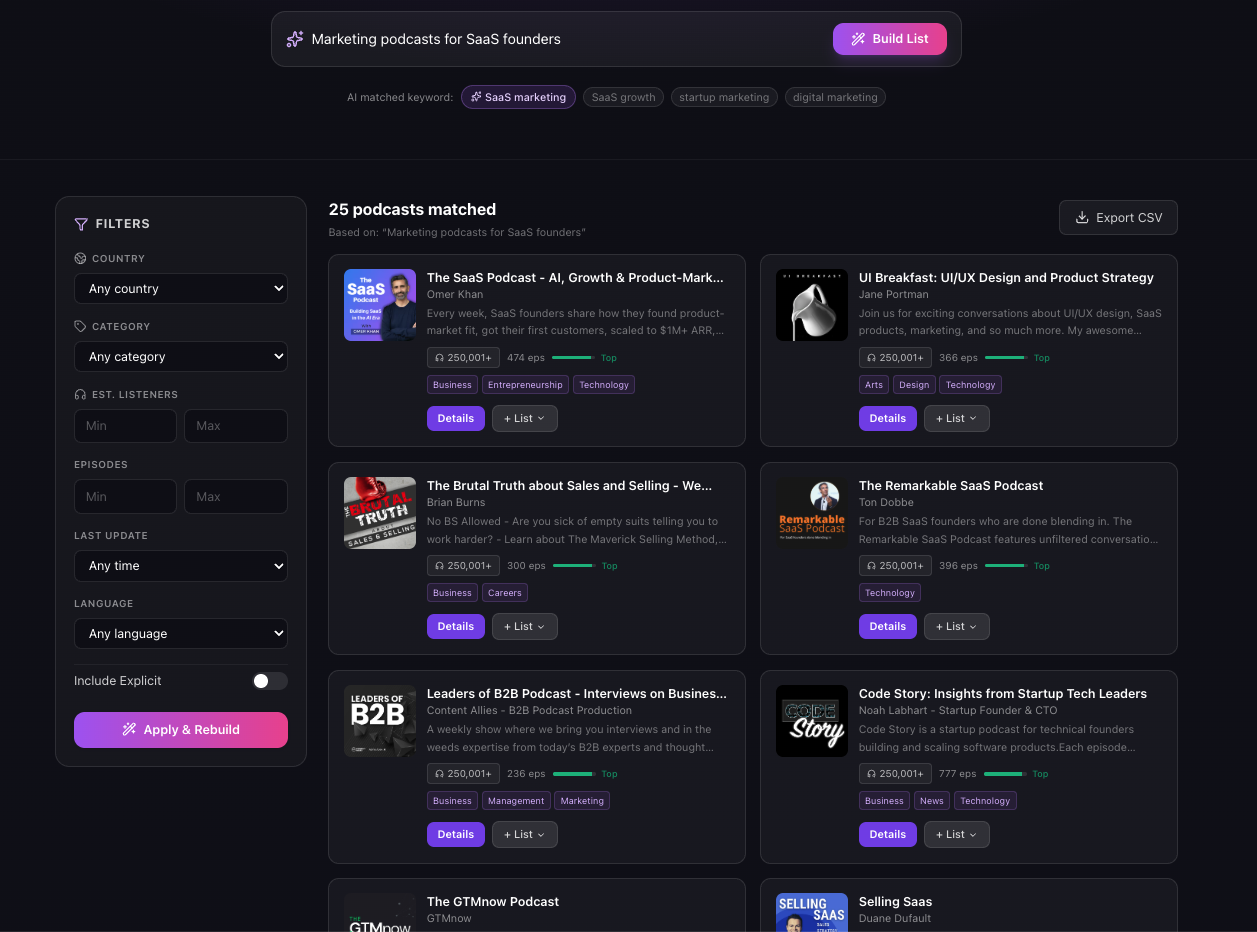The height and width of the screenshot is (932, 1257).
Task: Open + List dropdown for The SaaS Podcast
Action: coord(524,419)
